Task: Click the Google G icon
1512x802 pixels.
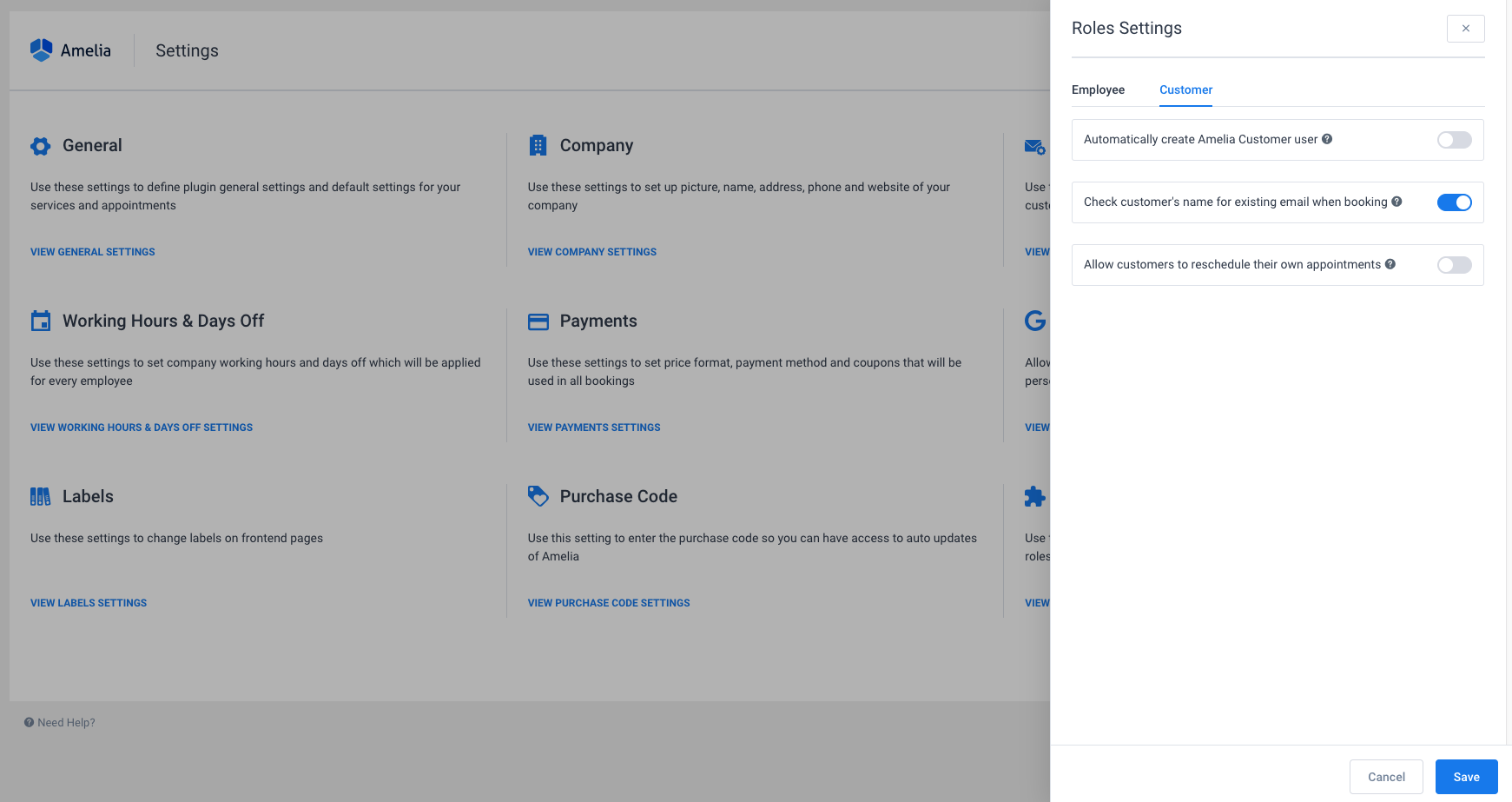Action: pos(1035,321)
